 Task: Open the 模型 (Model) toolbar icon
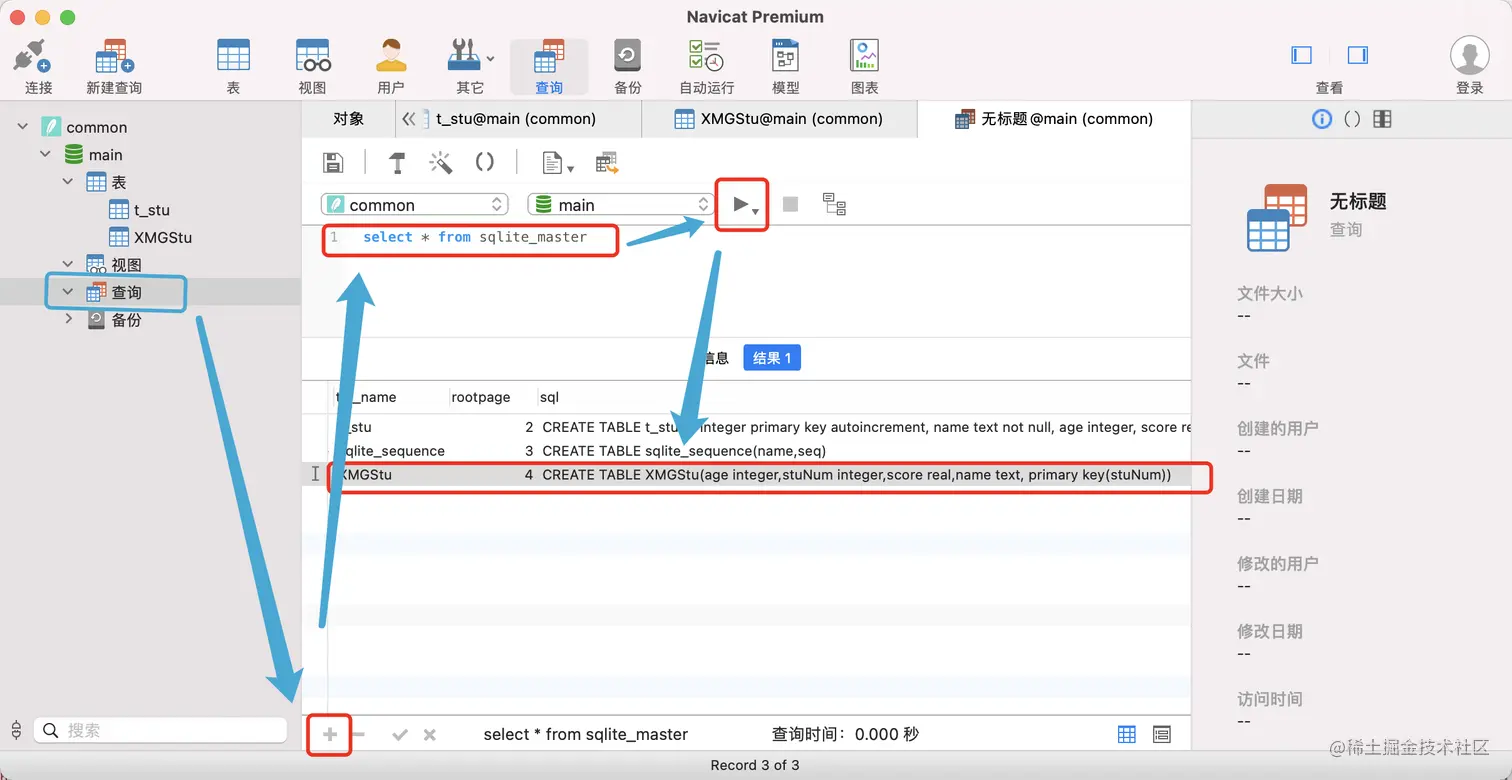coord(786,66)
